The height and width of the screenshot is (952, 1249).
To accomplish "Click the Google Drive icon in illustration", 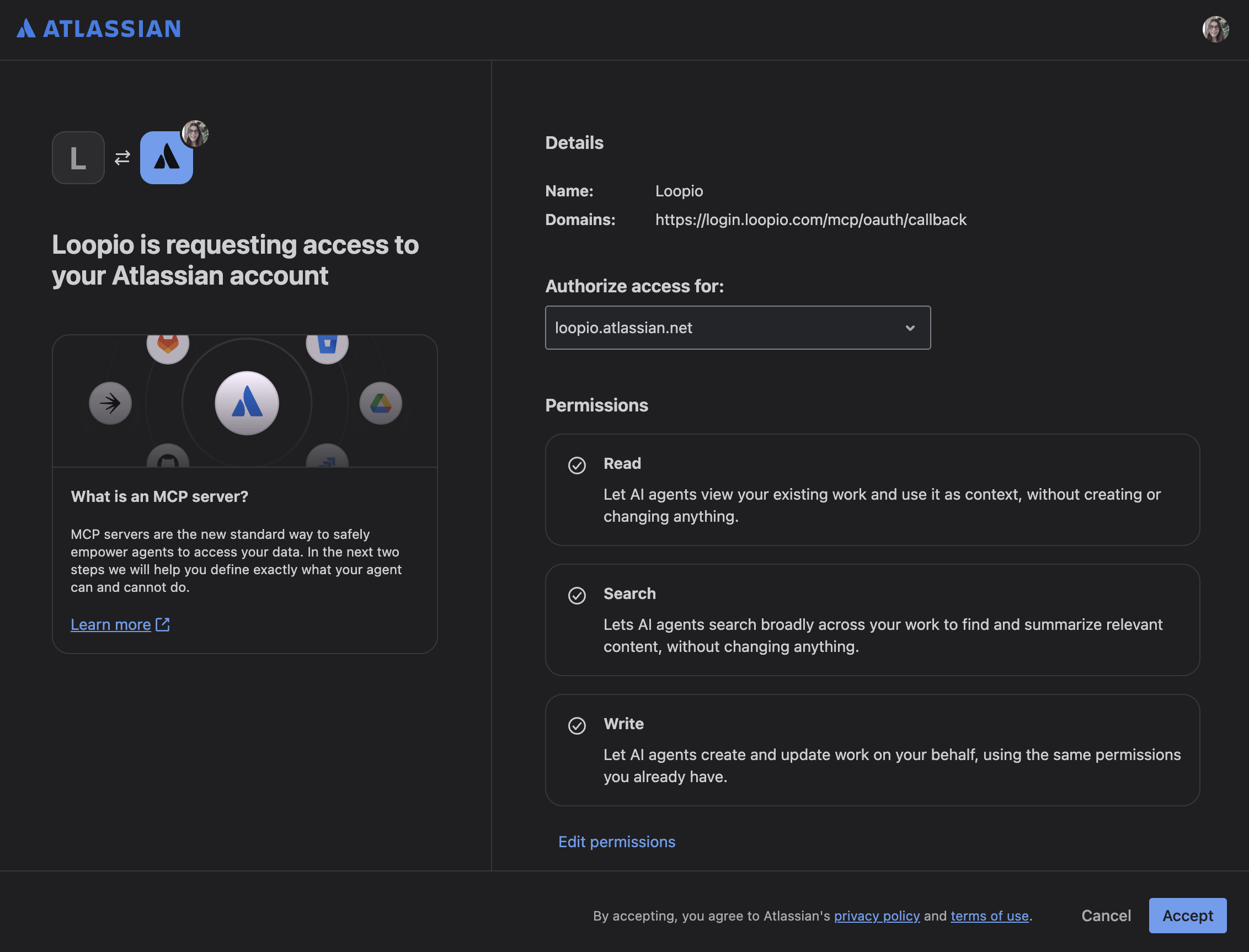I will coord(381,403).
